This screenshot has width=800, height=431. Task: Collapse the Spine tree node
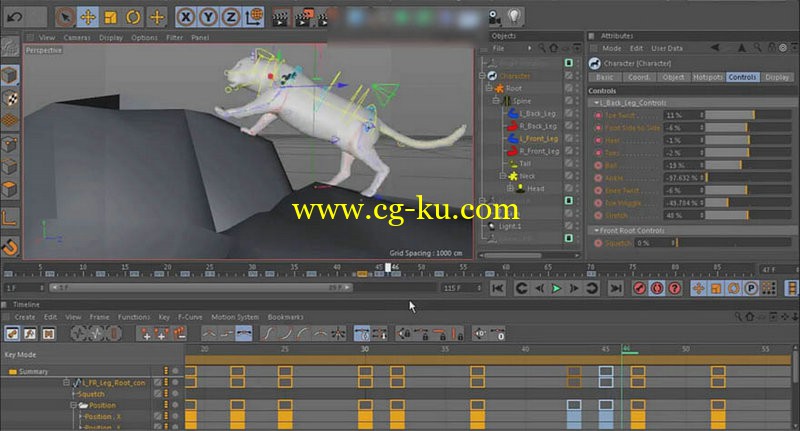coord(495,101)
